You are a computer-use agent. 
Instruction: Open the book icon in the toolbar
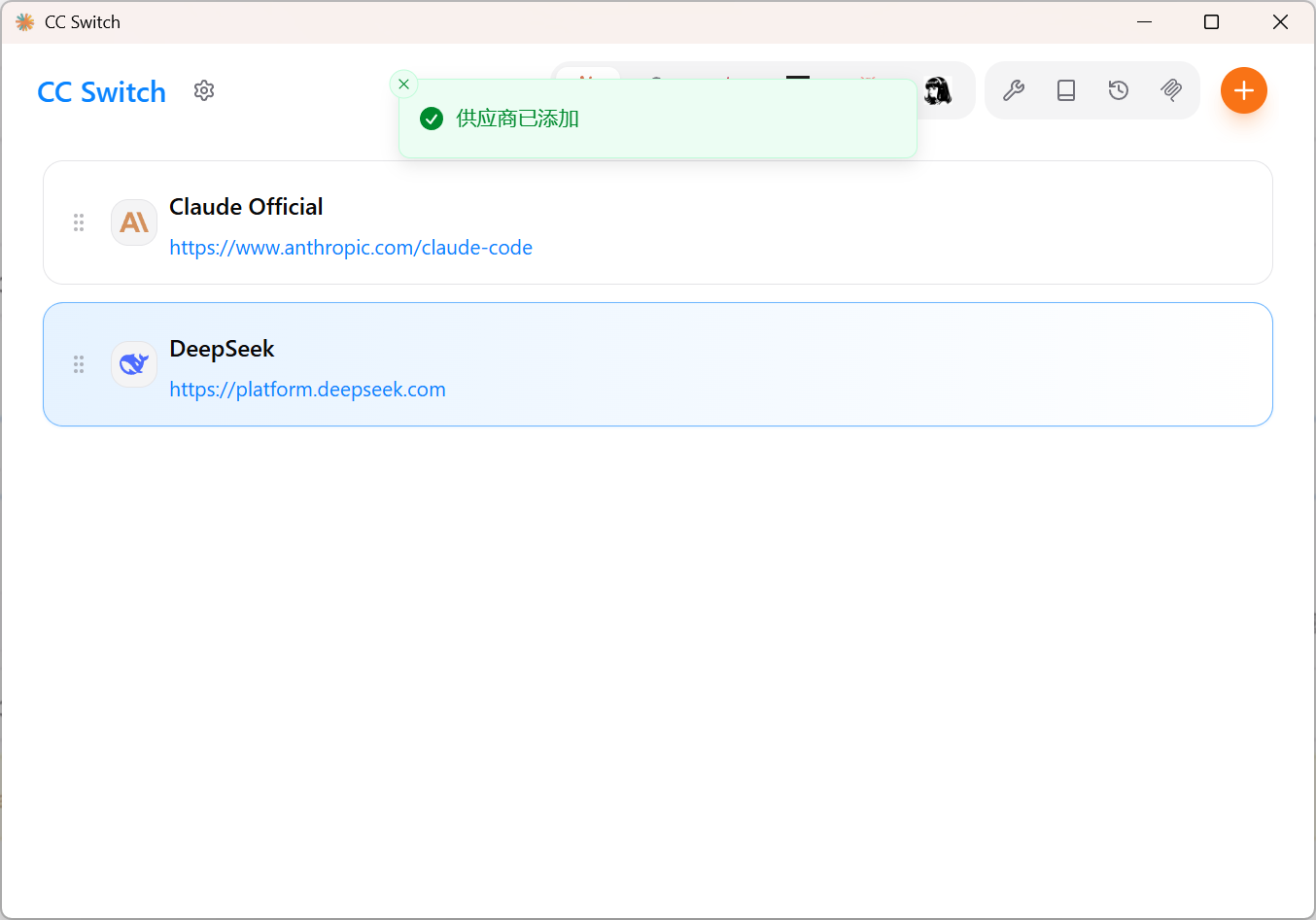[x=1066, y=90]
